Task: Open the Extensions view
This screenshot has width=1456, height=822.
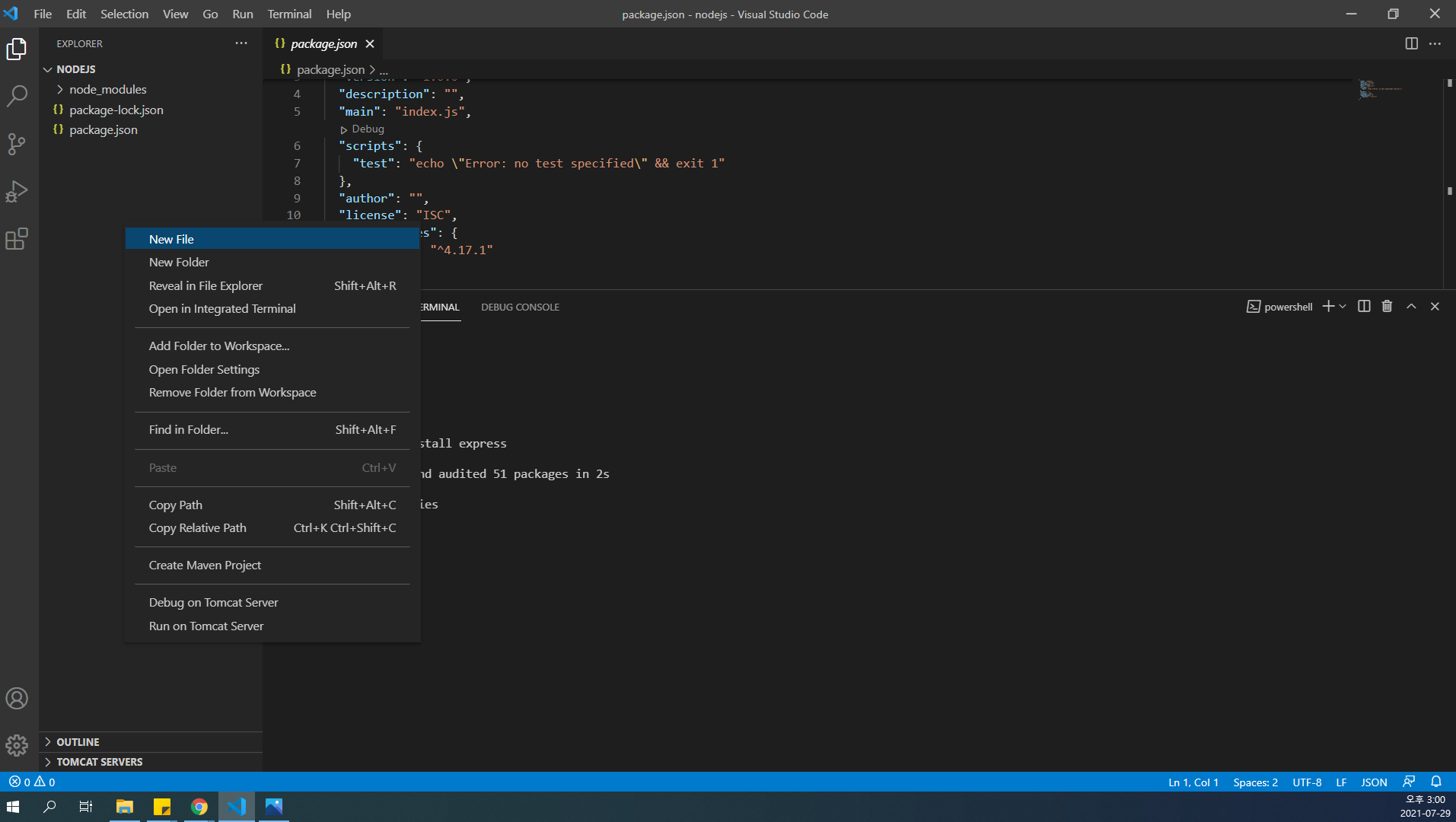Action: pyautogui.click(x=17, y=239)
